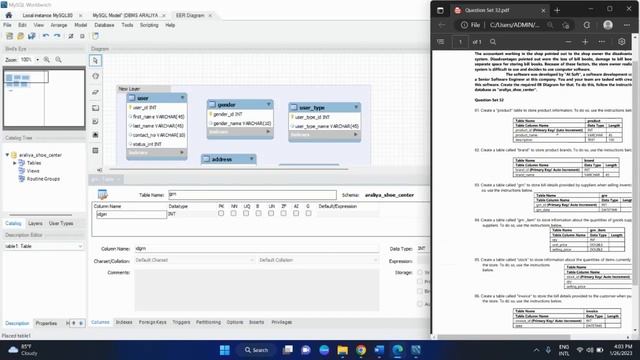The height and width of the screenshot is (360, 640).
Task: Check the UN unsigned checkbox for idgrn
Action: tap(271, 213)
